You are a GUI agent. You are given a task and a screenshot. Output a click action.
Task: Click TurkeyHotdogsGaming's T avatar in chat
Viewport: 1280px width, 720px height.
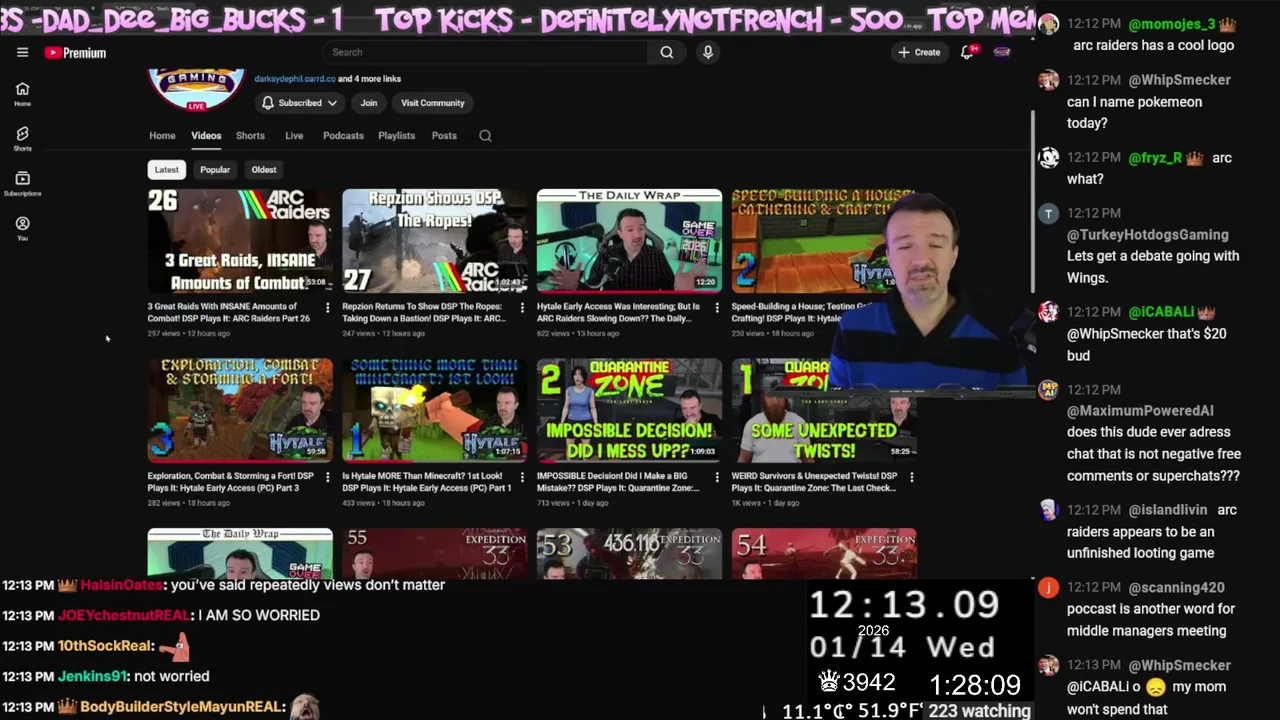click(x=1048, y=213)
